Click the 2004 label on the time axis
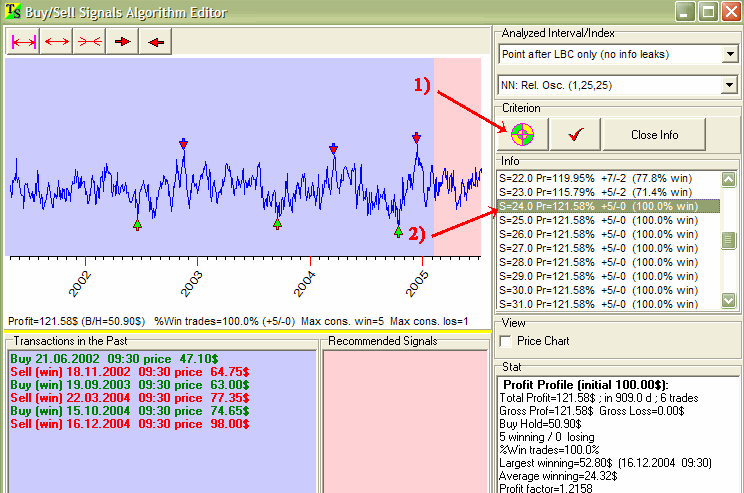Viewport: 744px width, 493px height. point(304,284)
